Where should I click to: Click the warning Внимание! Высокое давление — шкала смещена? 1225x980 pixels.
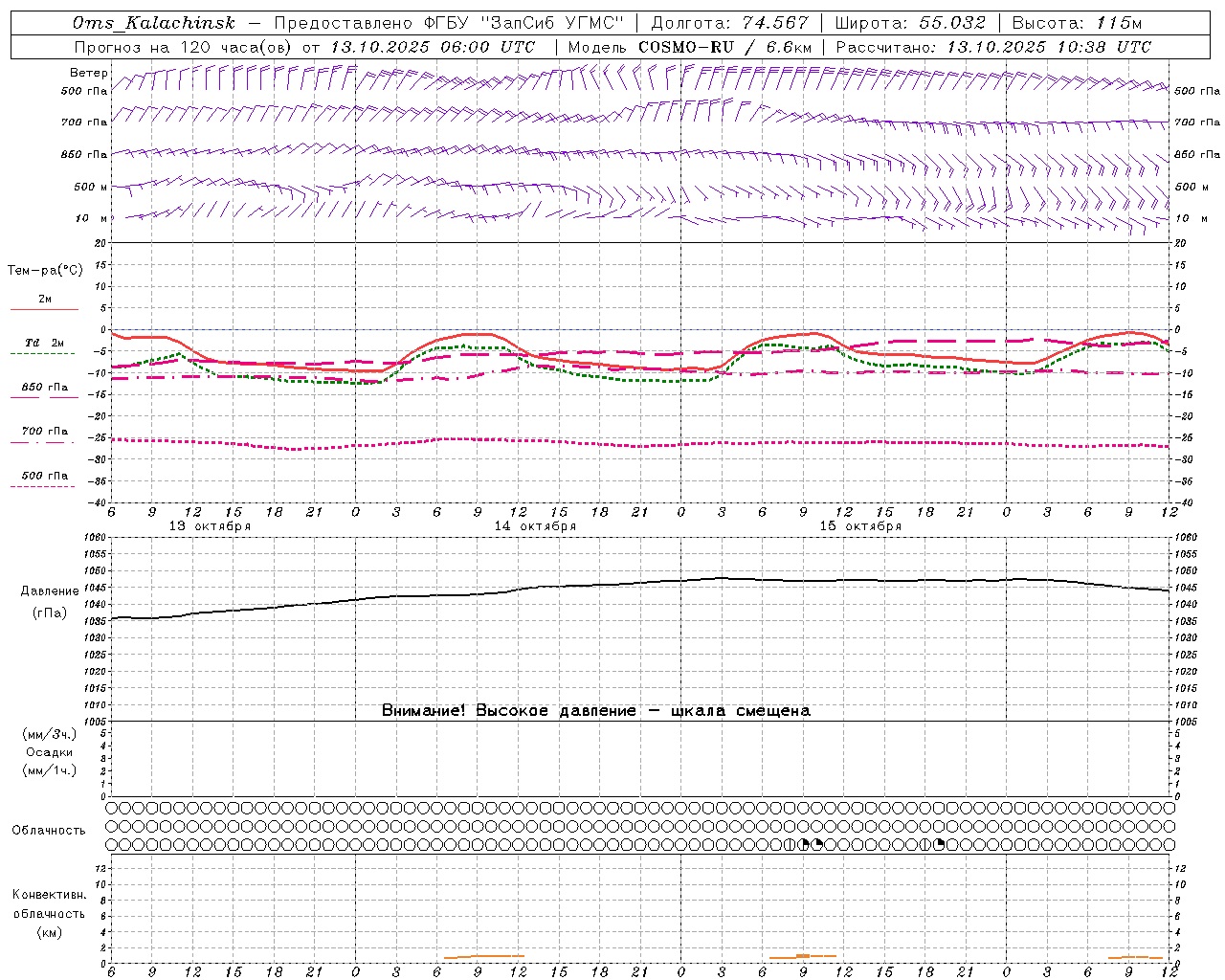click(595, 710)
